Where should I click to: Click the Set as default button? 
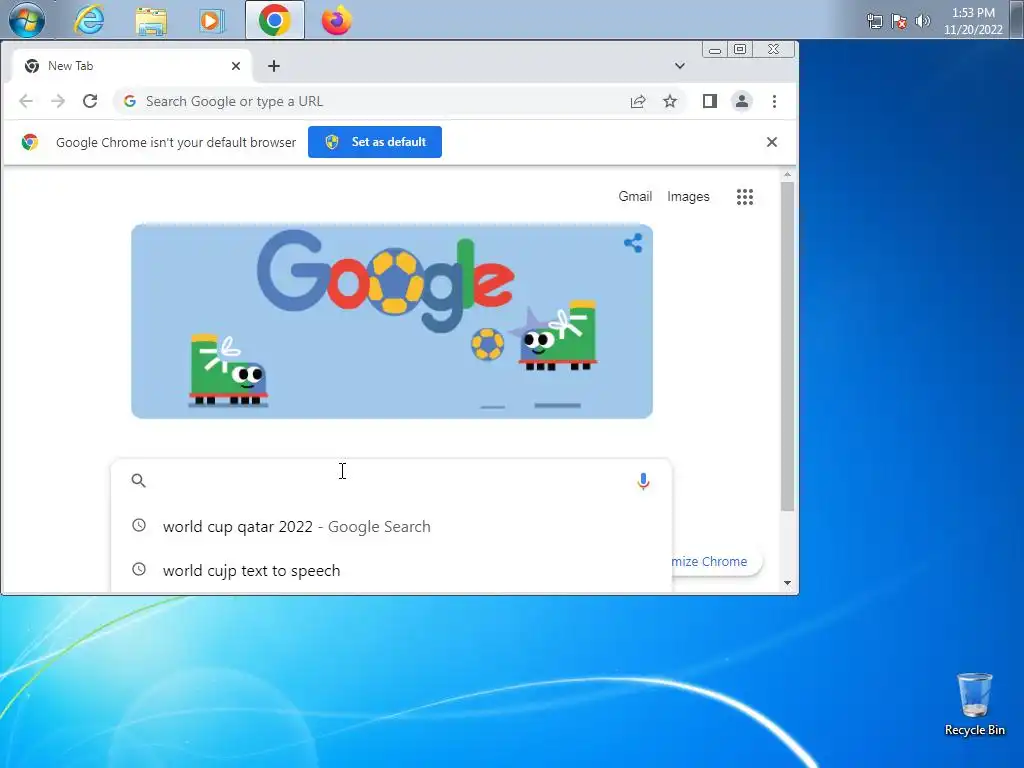coord(375,142)
